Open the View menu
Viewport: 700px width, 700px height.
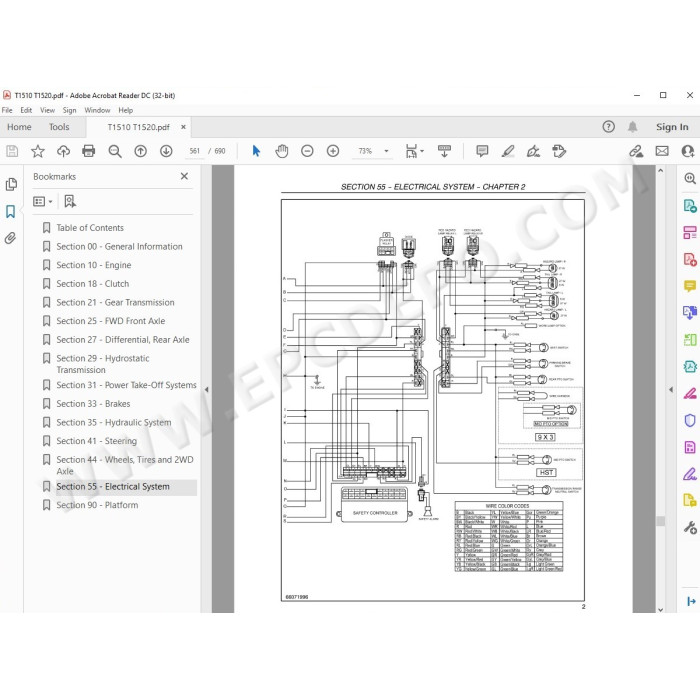tap(47, 110)
